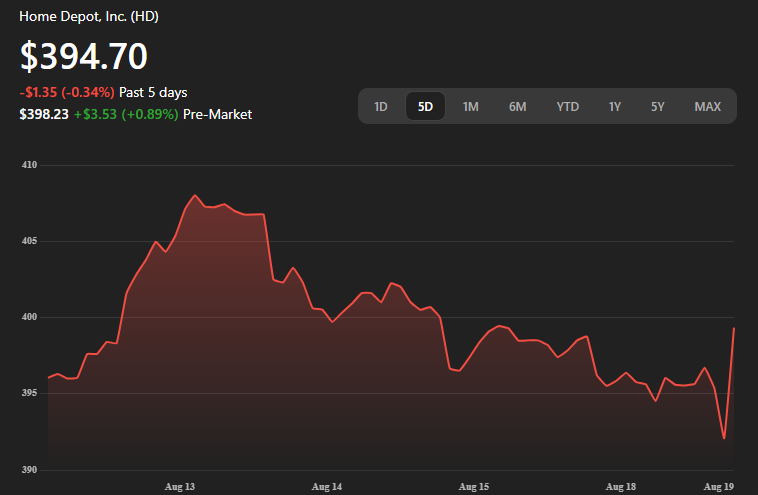
Task: Click the $394.70 current price
Action: click(84, 56)
